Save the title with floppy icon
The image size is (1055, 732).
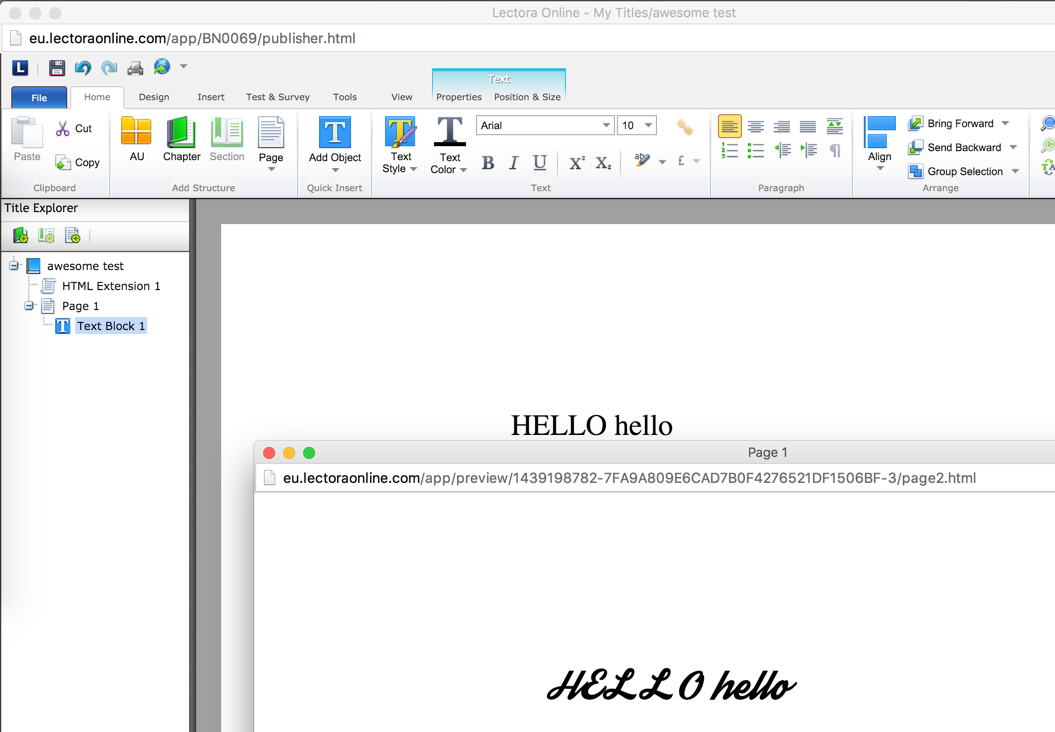click(57, 67)
